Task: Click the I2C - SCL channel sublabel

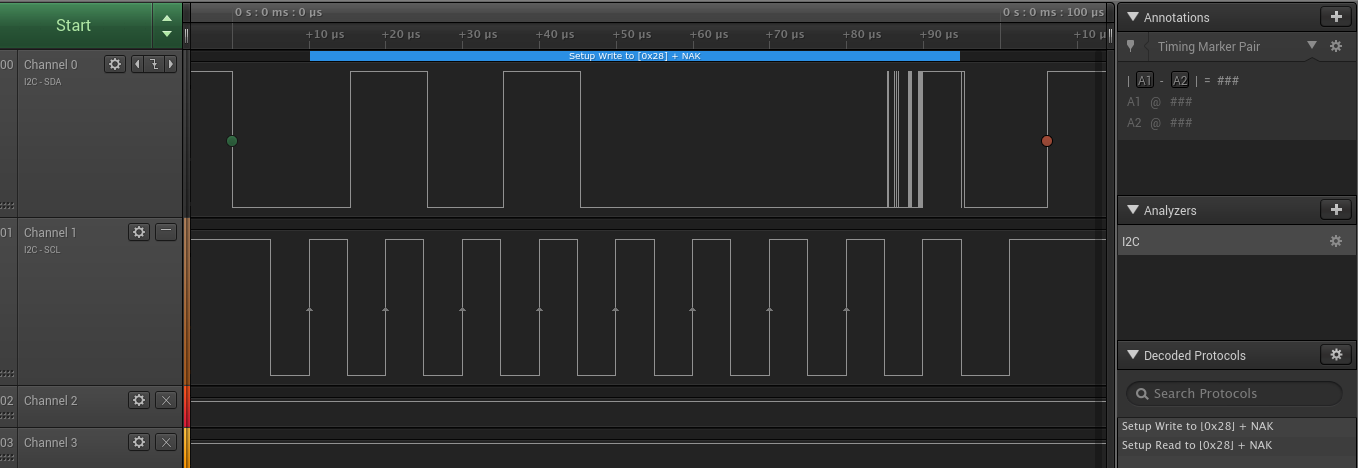Action: click(42, 249)
